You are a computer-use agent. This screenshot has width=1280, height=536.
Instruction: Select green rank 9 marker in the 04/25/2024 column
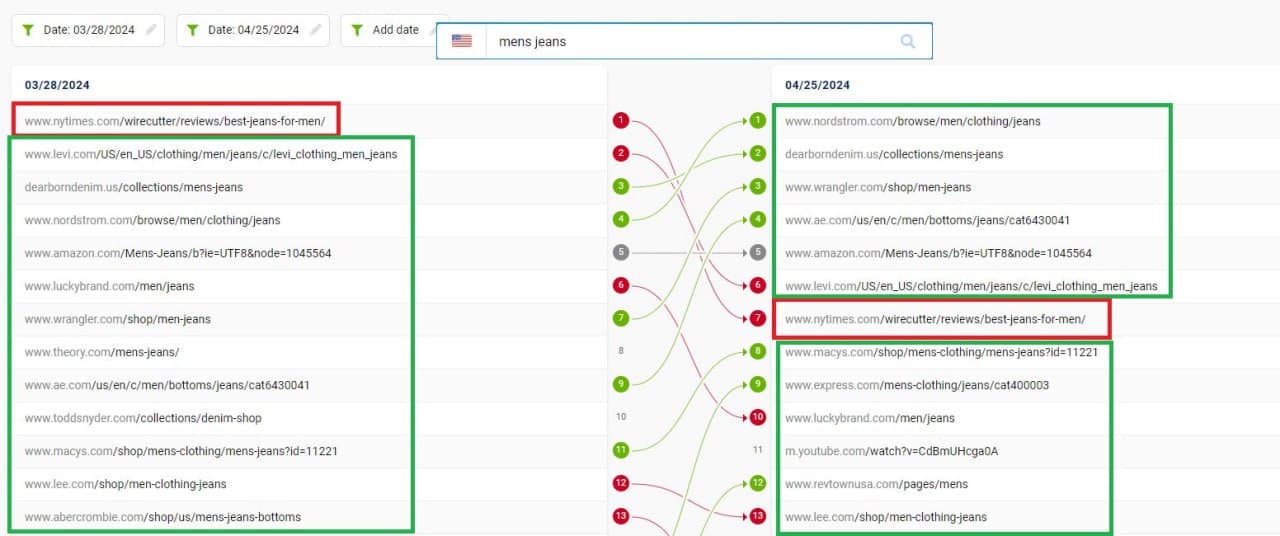758,385
